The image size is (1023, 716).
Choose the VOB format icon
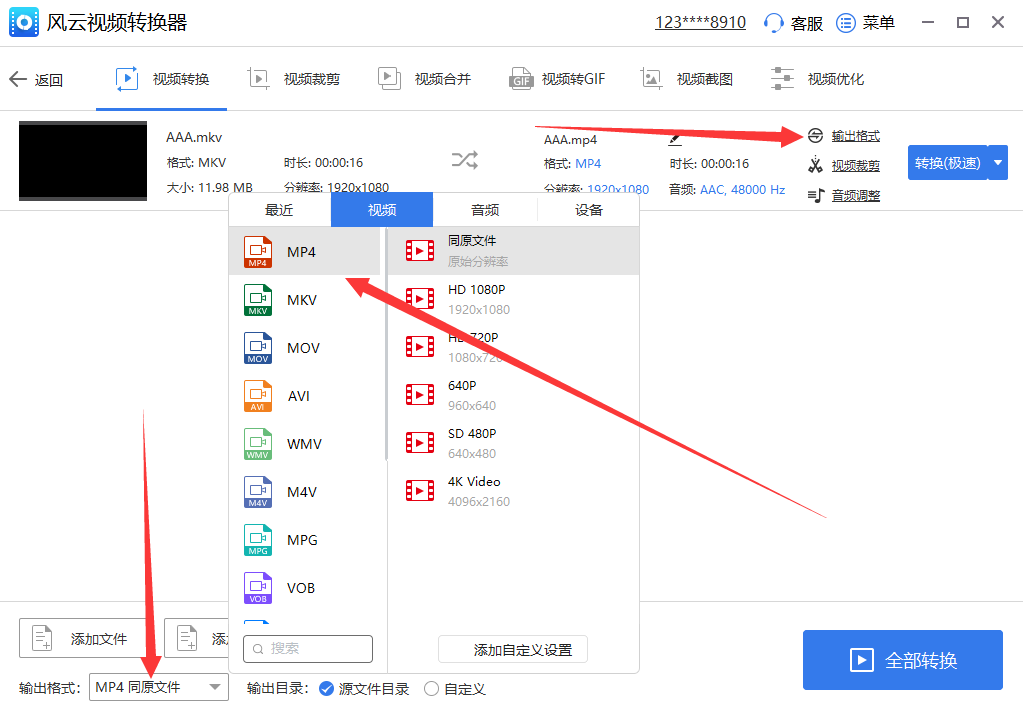click(258, 588)
